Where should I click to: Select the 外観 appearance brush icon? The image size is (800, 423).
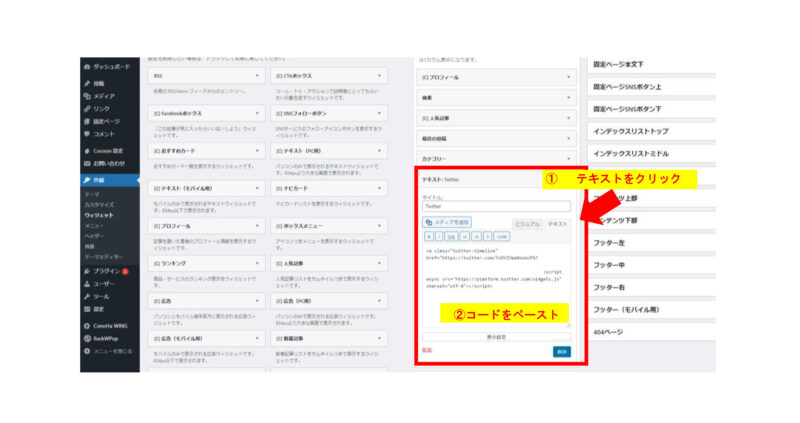pyautogui.click(x=87, y=180)
